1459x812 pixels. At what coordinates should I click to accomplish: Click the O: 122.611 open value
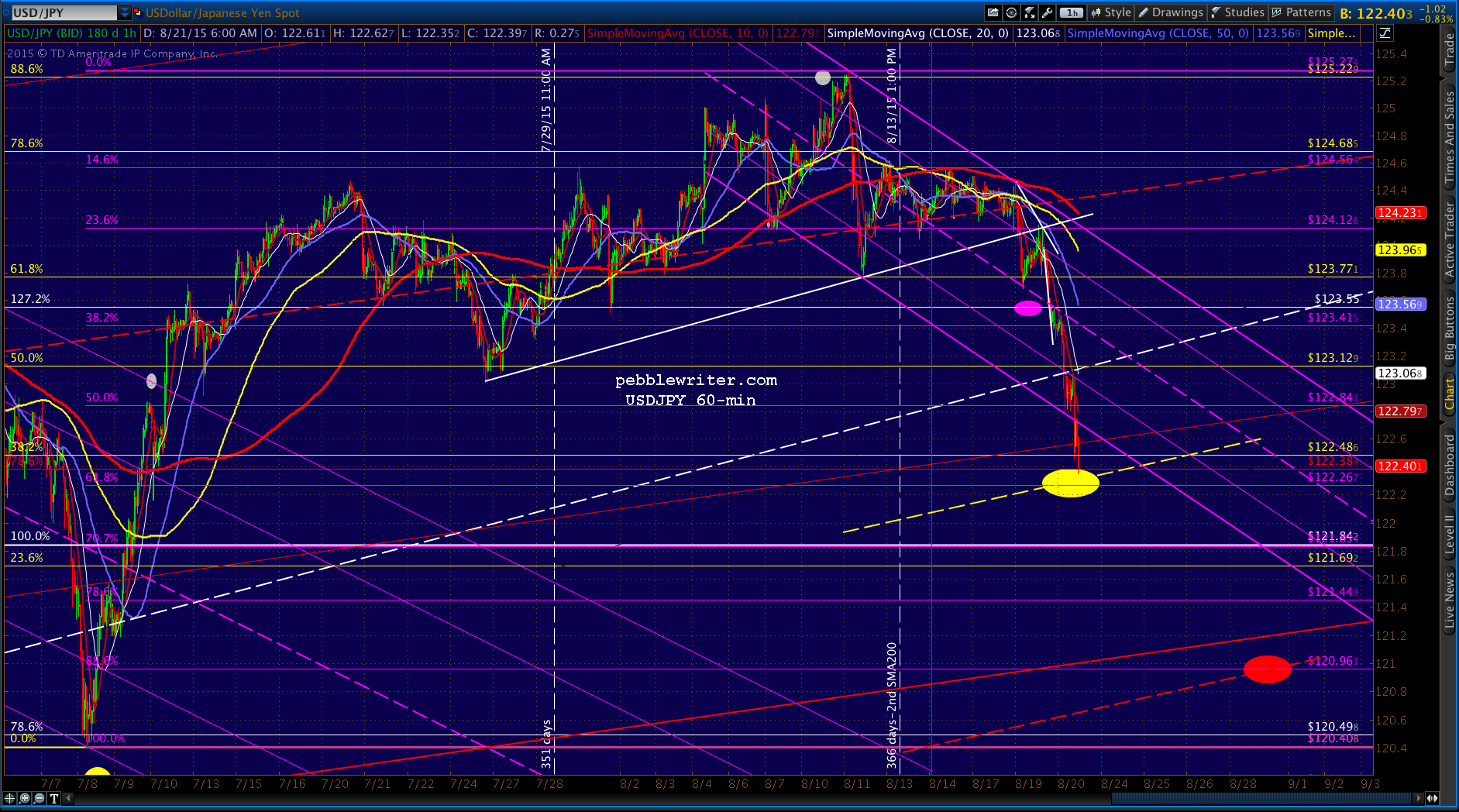click(296, 33)
